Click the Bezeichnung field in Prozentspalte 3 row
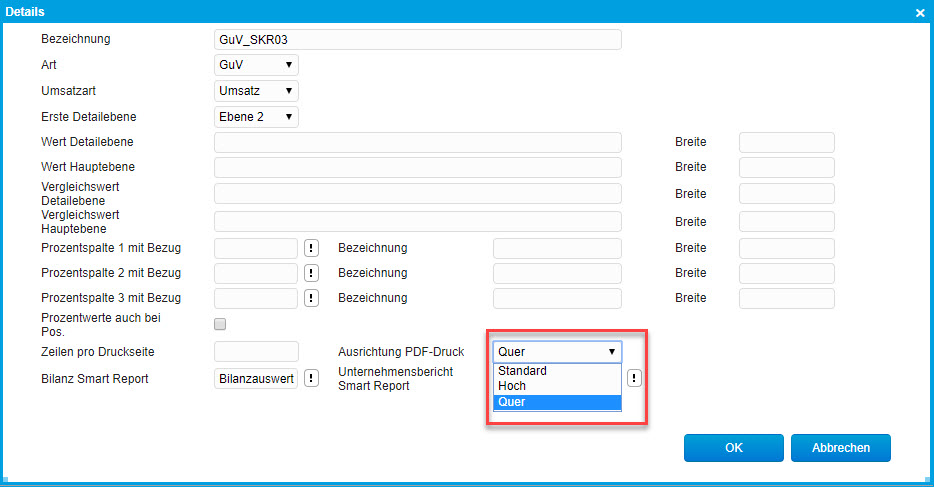The height and width of the screenshot is (487, 934). tap(557, 298)
